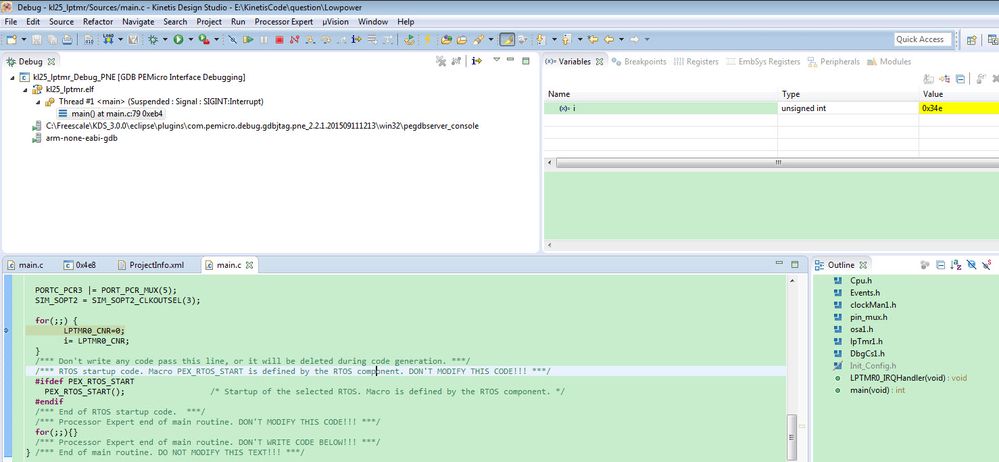
Task: Open the Refactor menu
Action: pyautogui.click(x=97, y=22)
